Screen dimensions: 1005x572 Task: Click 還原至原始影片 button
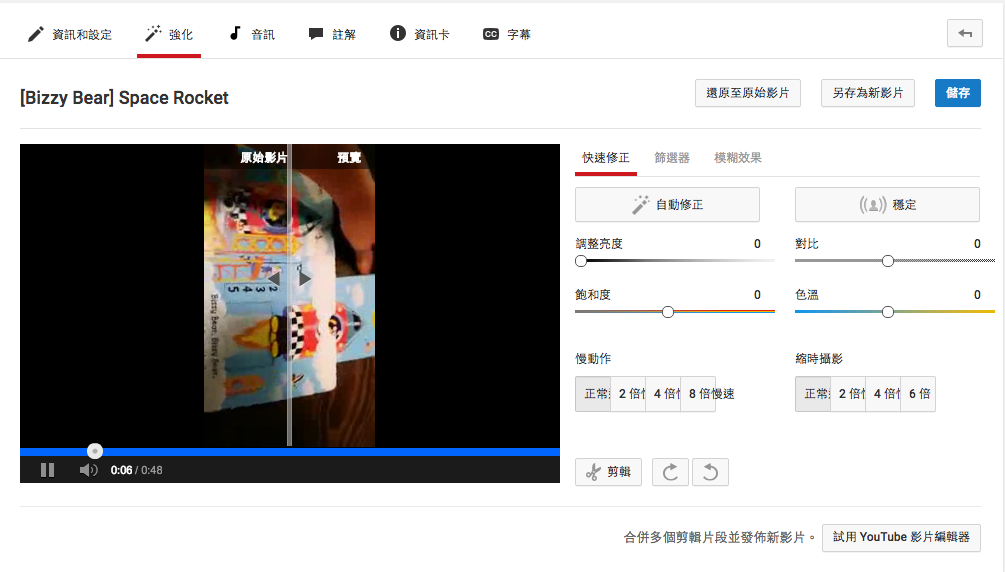tap(747, 93)
